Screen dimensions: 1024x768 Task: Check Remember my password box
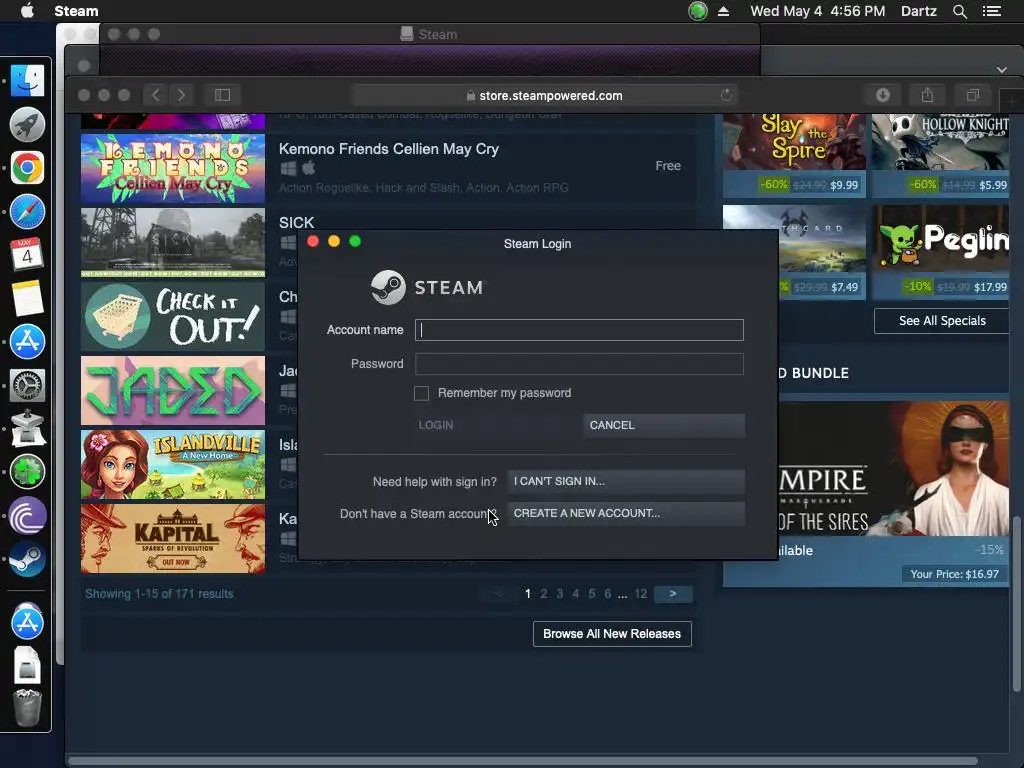[421, 393]
